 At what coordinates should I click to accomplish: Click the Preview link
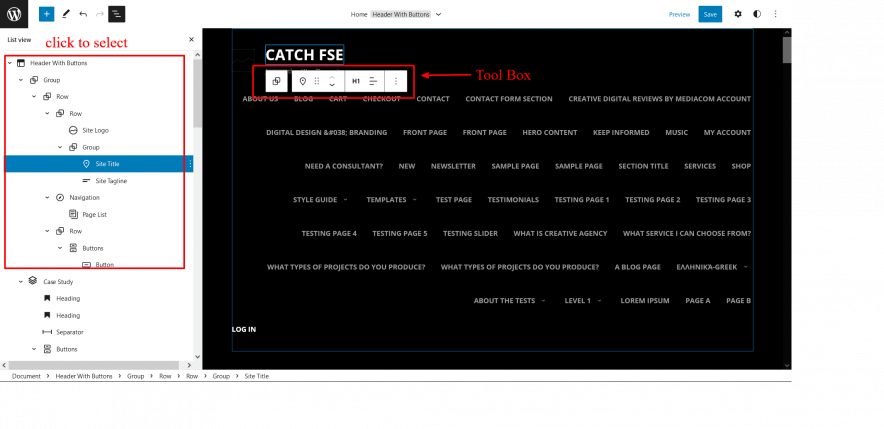click(679, 14)
